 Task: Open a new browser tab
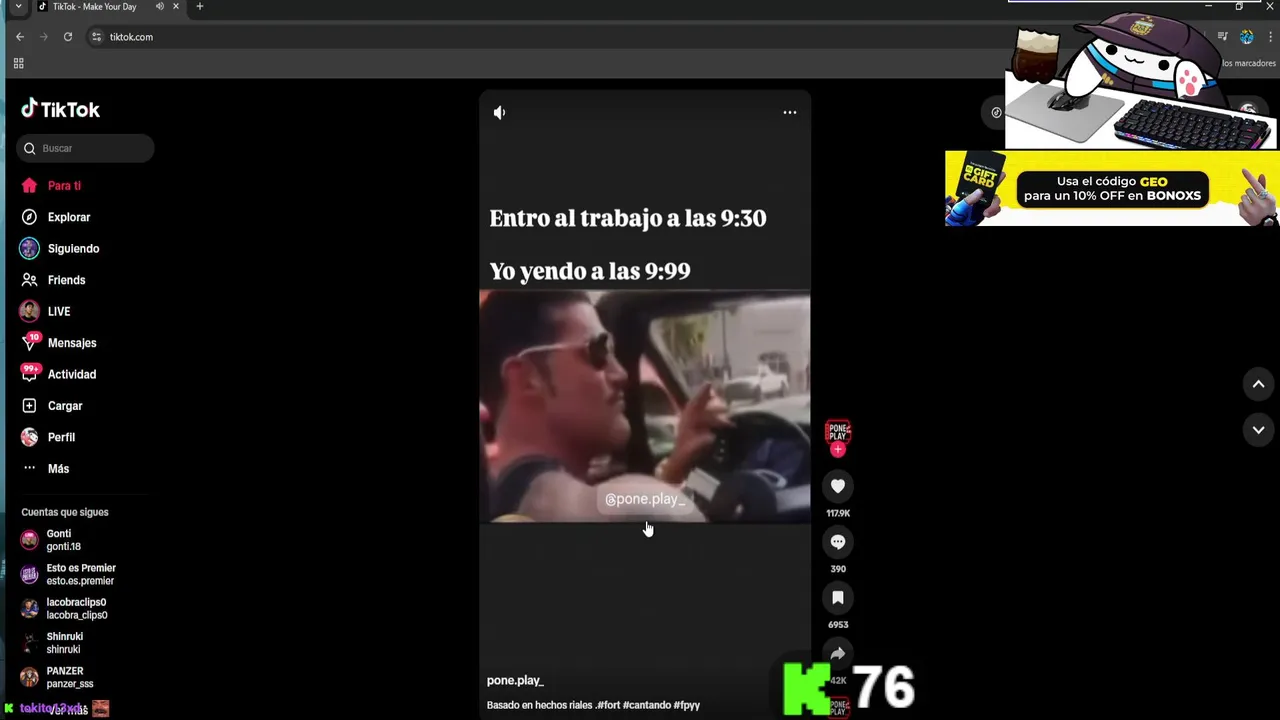199,7
